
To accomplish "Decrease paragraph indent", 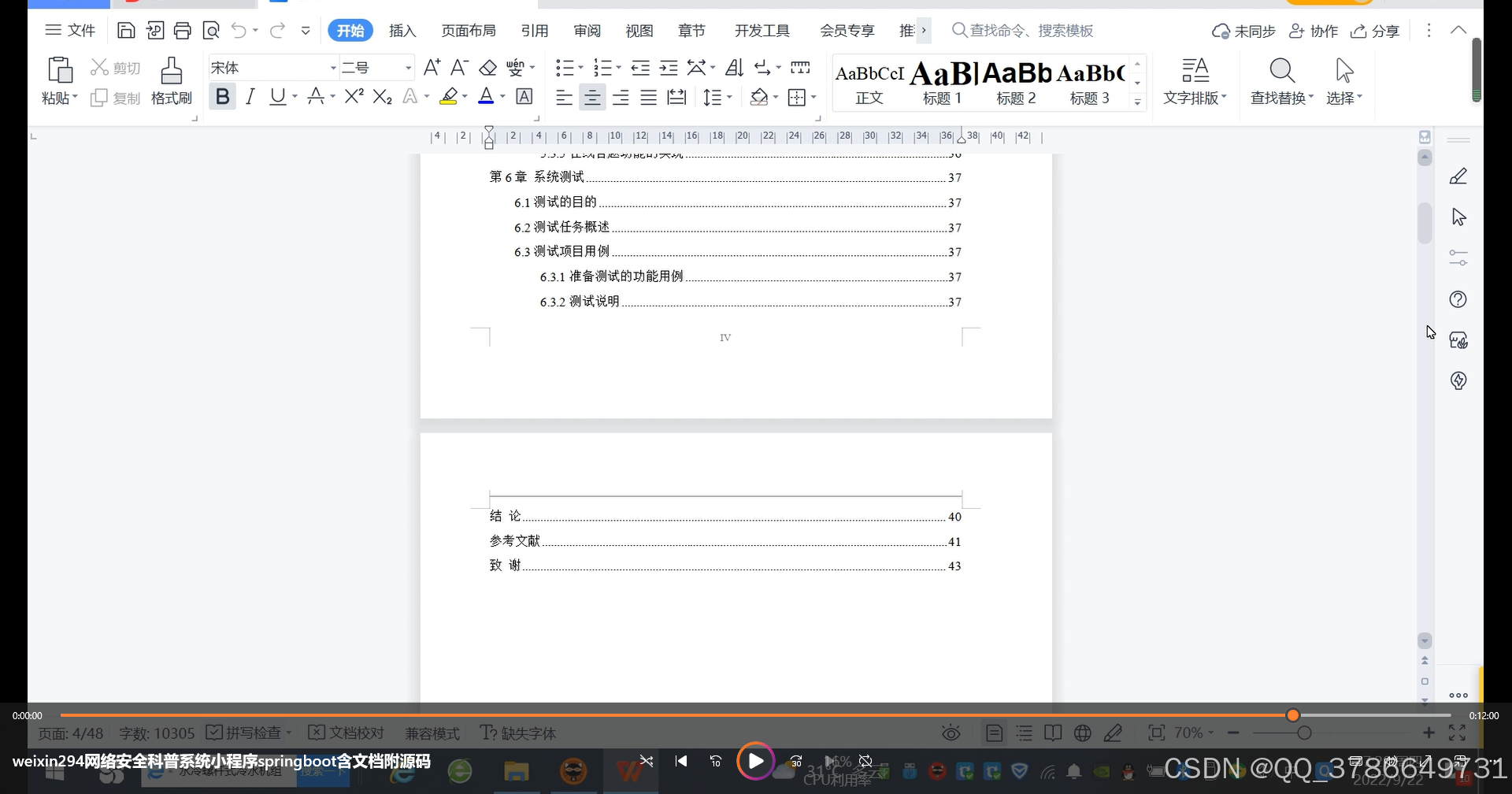I will point(640,68).
